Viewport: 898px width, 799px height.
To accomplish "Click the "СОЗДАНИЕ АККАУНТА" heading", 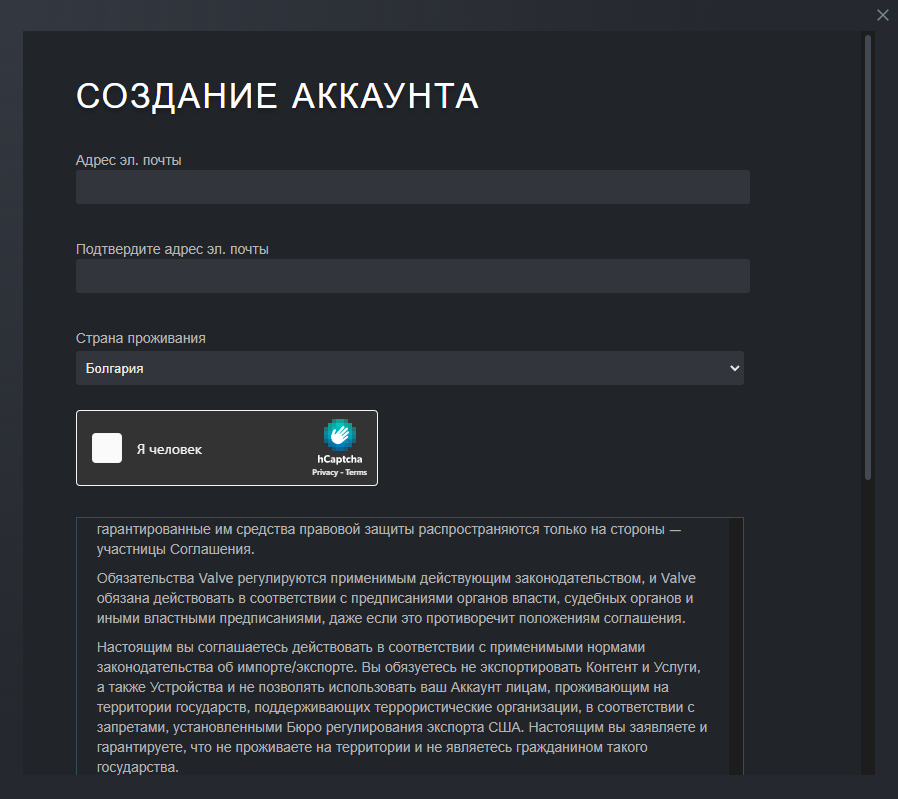I will 277,96.
